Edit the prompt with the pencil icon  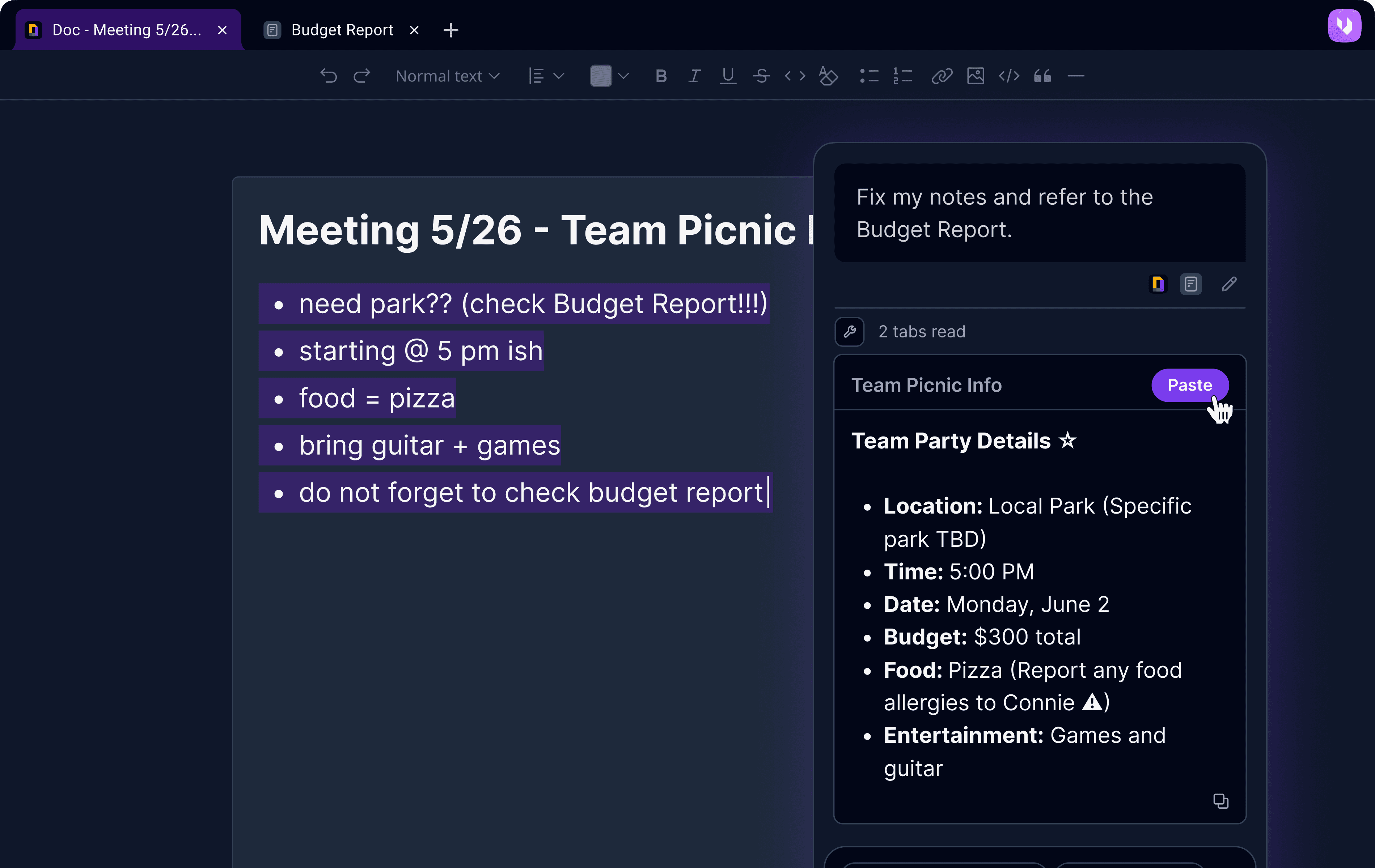click(1230, 284)
